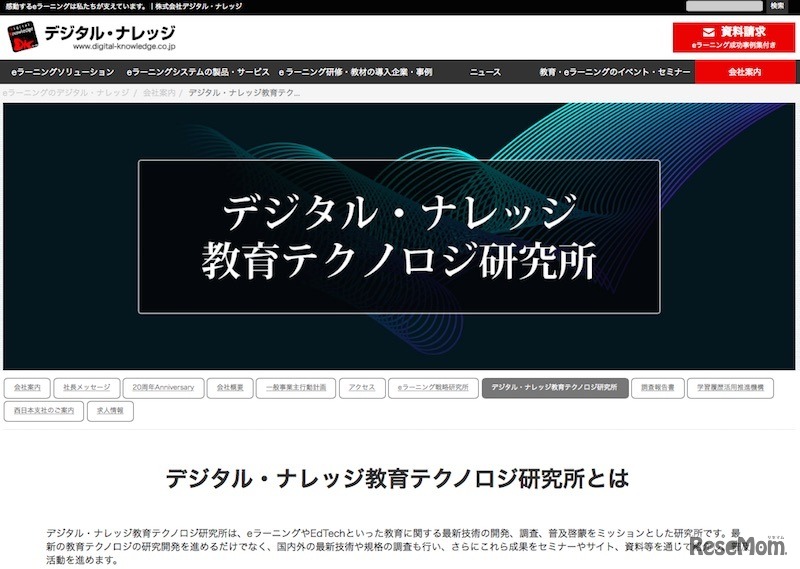This screenshot has height=569, width=800.
Task: Select the 会社案内 sub-navigation tab
Action: pos(27,388)
